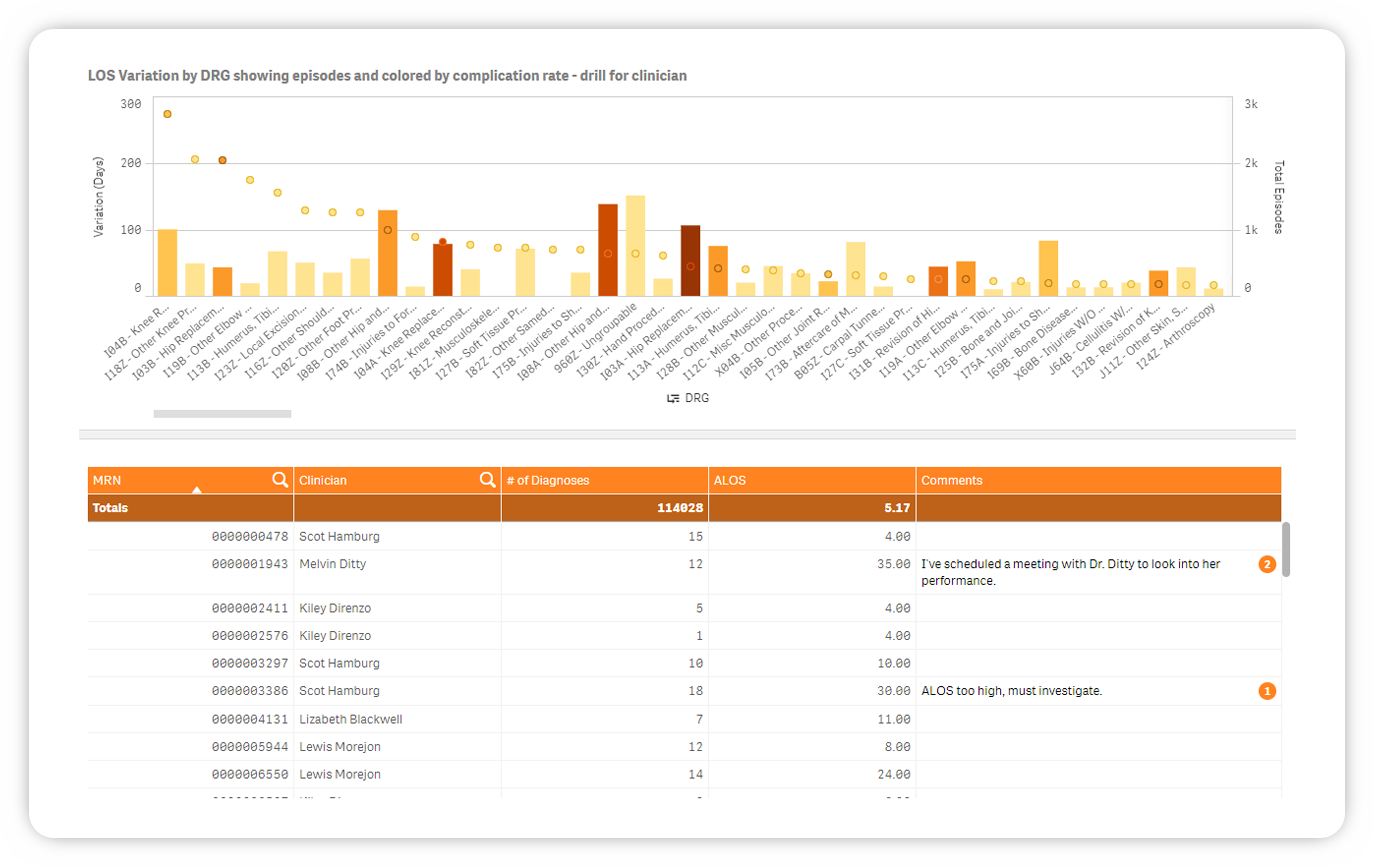Click the table's vertical scrollbar thumb
The width and height of the screenshot is (1374, 867).
pyautogui.click(x=1287, y=548)
